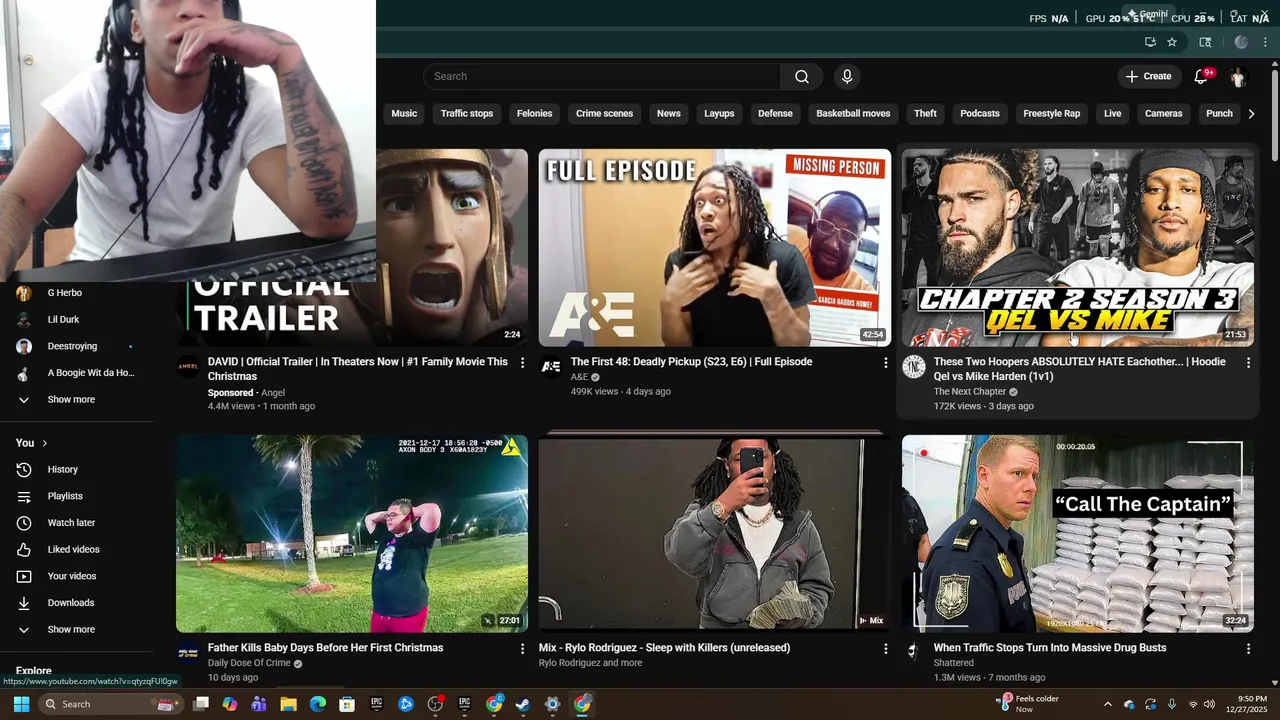Open Chrome three-dot menu
This screenshot has width=1280, height=720.
tap(1266, 42)
